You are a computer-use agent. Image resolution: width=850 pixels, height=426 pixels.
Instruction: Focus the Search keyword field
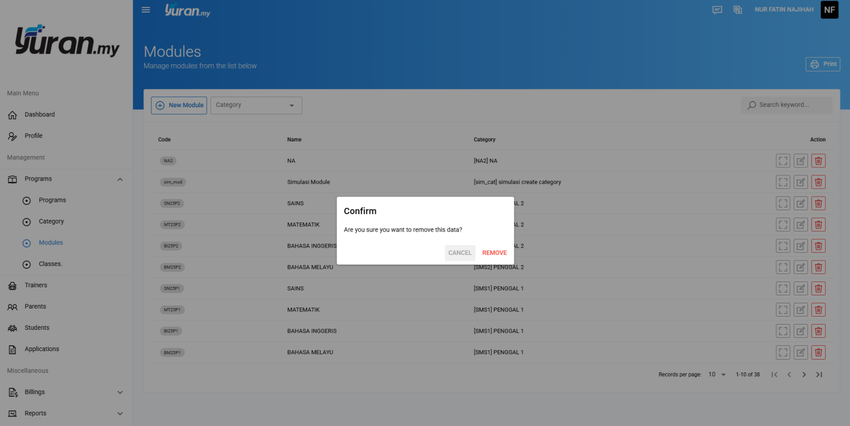click(x=787, y=105)
